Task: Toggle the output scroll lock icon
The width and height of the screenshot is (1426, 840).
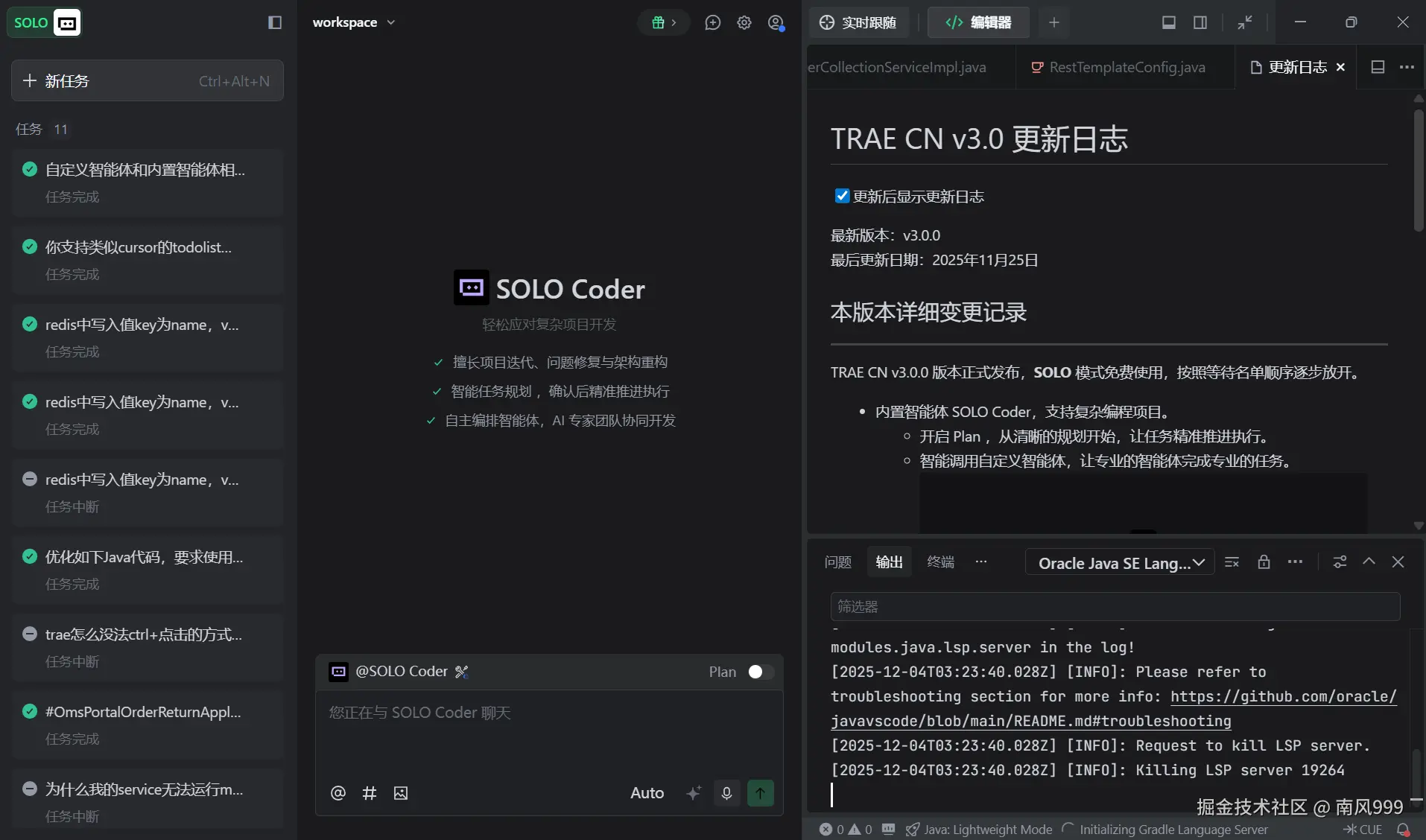Action: 1264,562
